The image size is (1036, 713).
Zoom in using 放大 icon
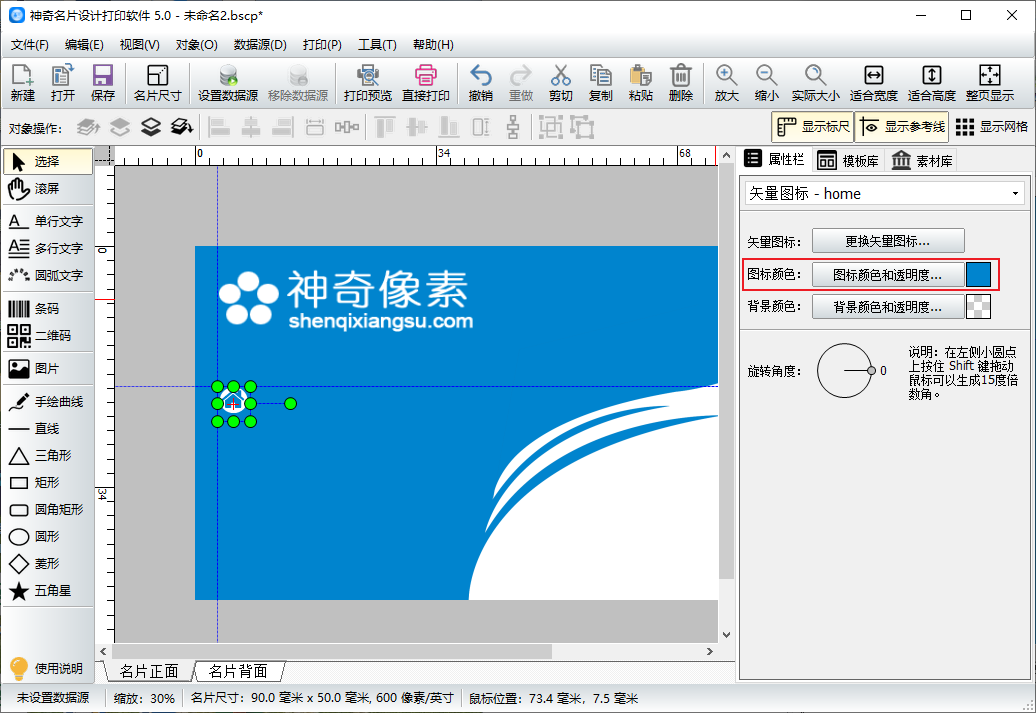coord(726,83)
